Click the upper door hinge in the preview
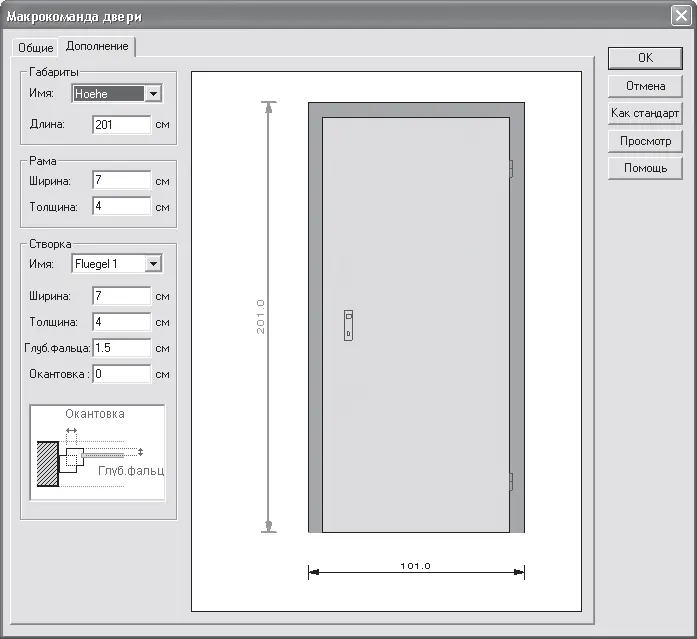This screenshot has width=697, height=639. [x=510, y=168]
